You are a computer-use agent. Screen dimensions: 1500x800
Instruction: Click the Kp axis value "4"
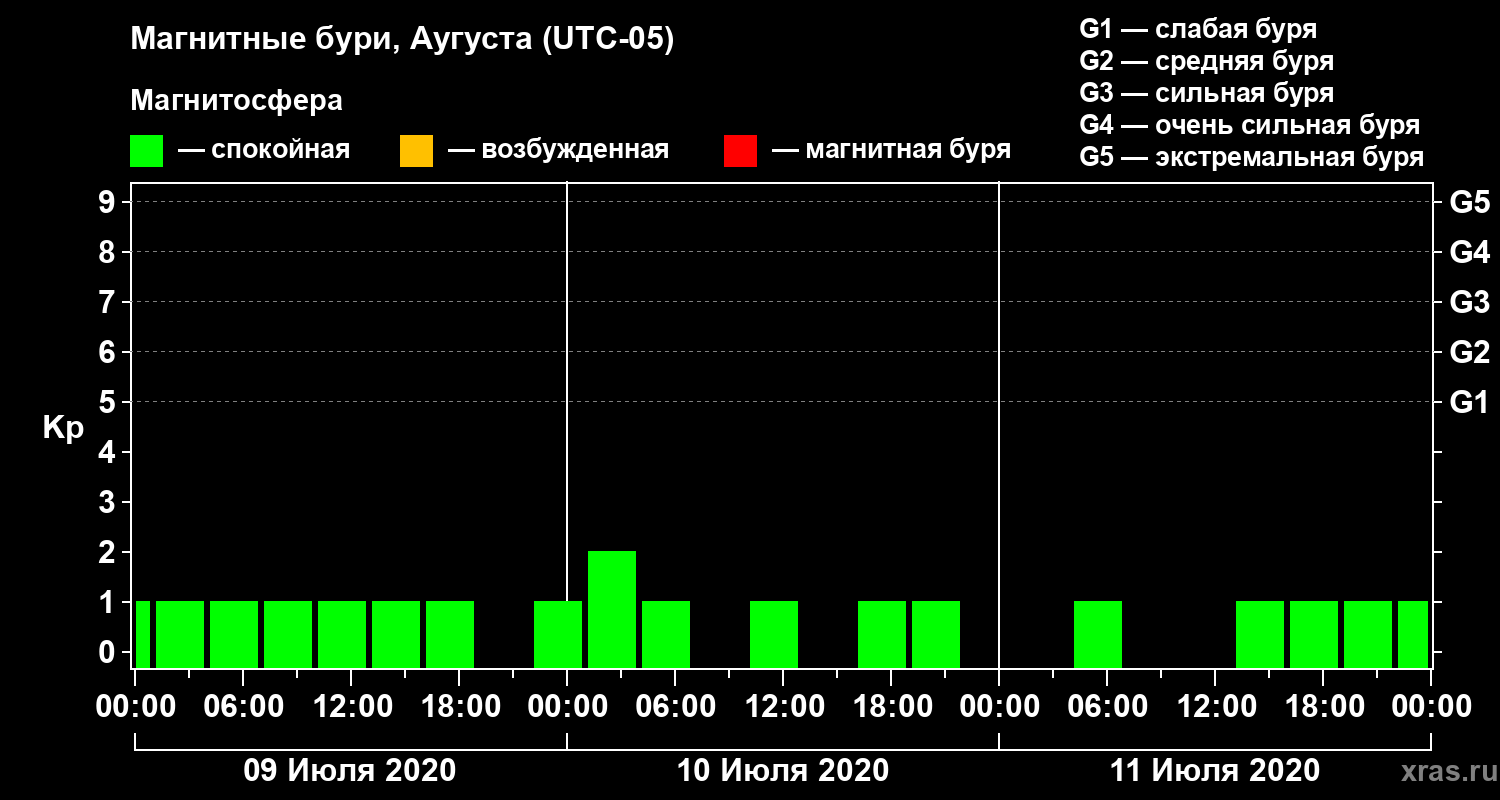[109, 452]
